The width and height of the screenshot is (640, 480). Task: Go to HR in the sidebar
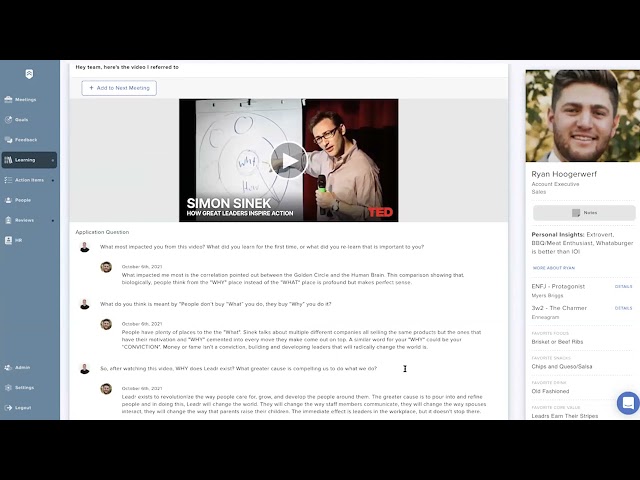18,240
